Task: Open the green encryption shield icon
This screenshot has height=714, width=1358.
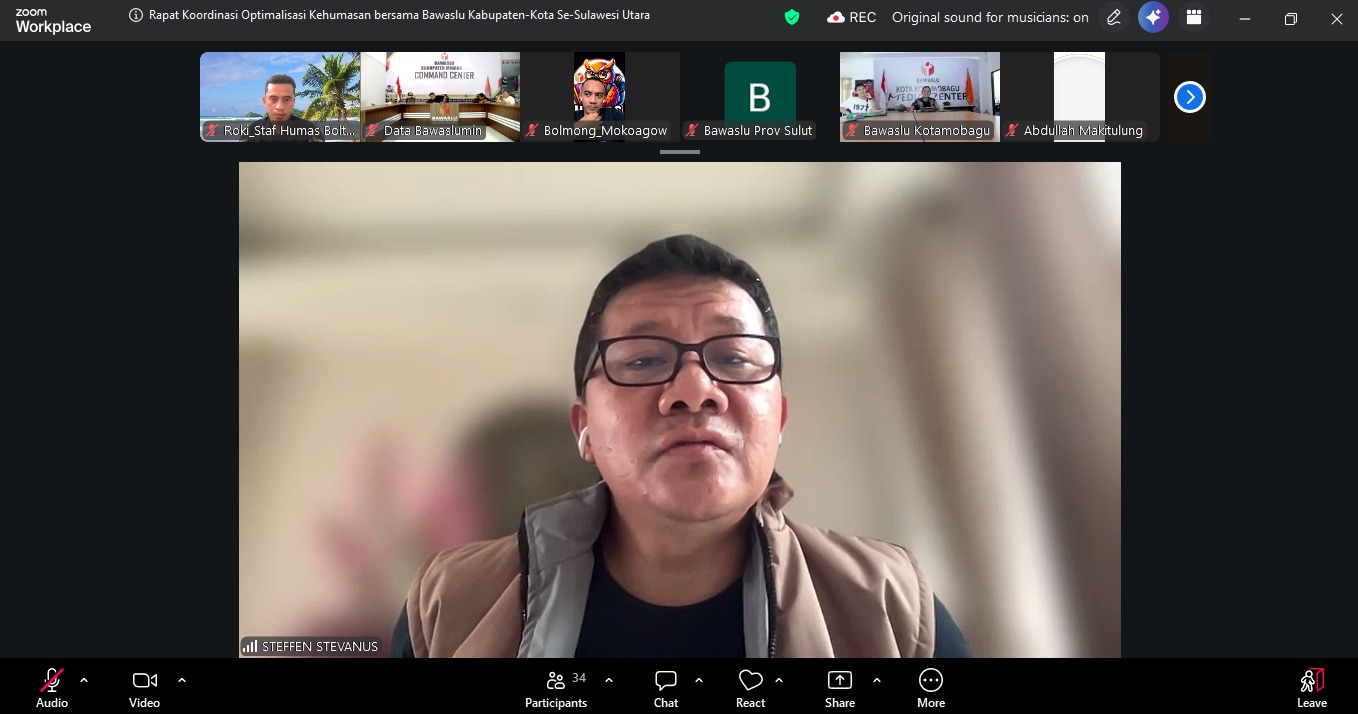Action: click(x=792, y=17)
